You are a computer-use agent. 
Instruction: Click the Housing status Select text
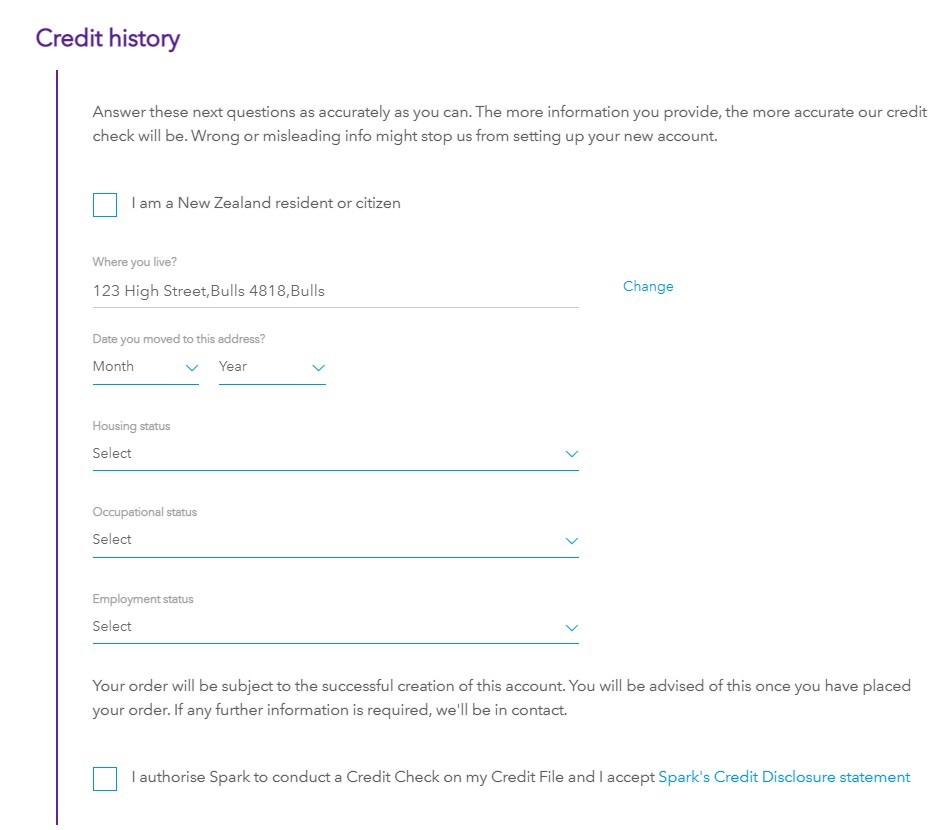[112, 454]
